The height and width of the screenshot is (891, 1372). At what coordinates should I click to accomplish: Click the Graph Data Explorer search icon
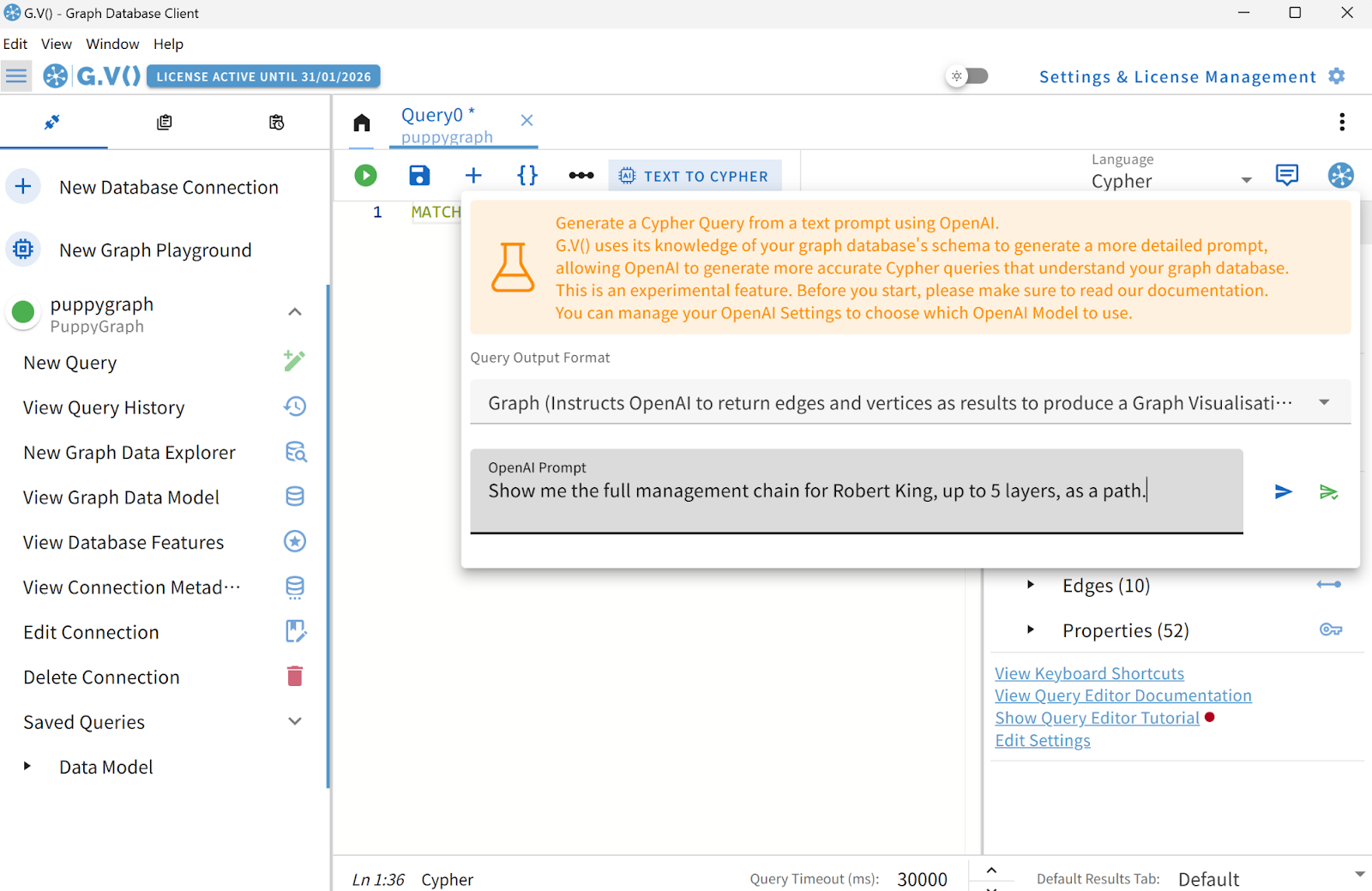pos(296,452)
